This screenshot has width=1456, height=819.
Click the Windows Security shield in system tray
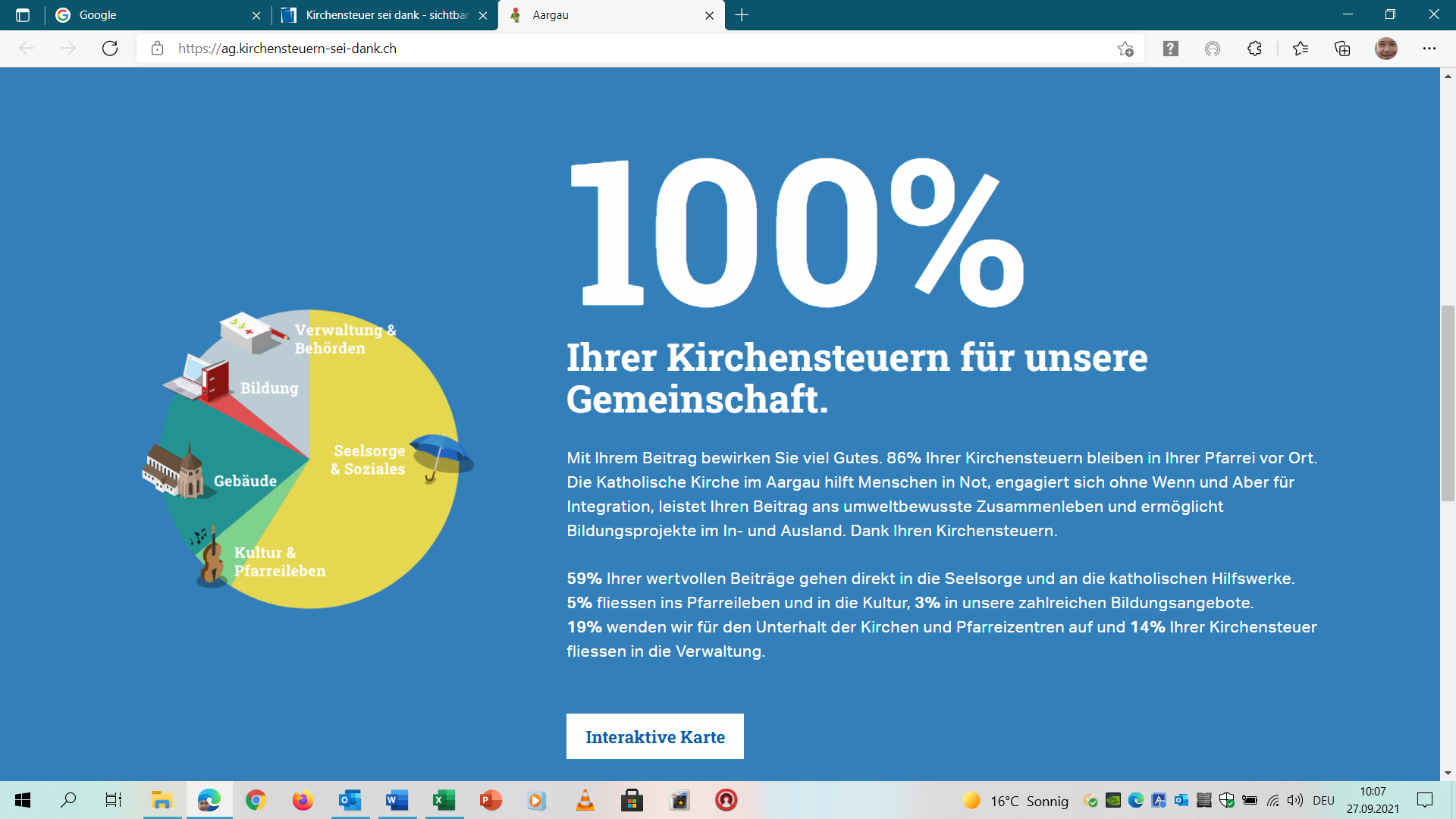pos(1227,800)
